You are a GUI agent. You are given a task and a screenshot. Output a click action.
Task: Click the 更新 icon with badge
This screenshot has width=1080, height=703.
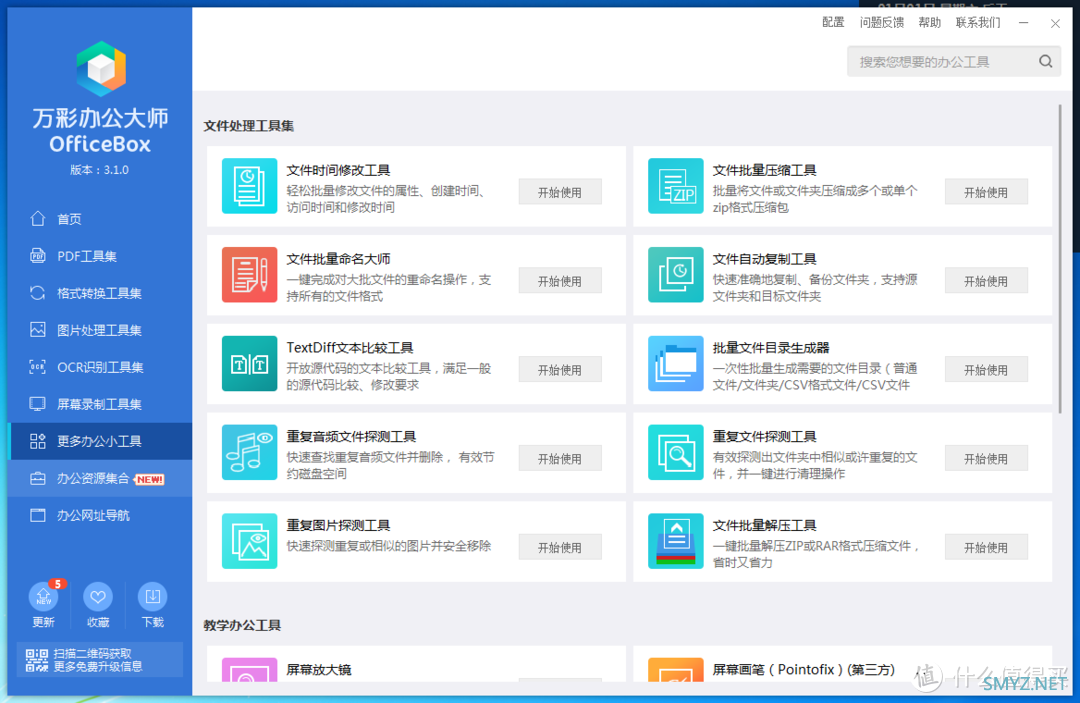click(44, 596)
